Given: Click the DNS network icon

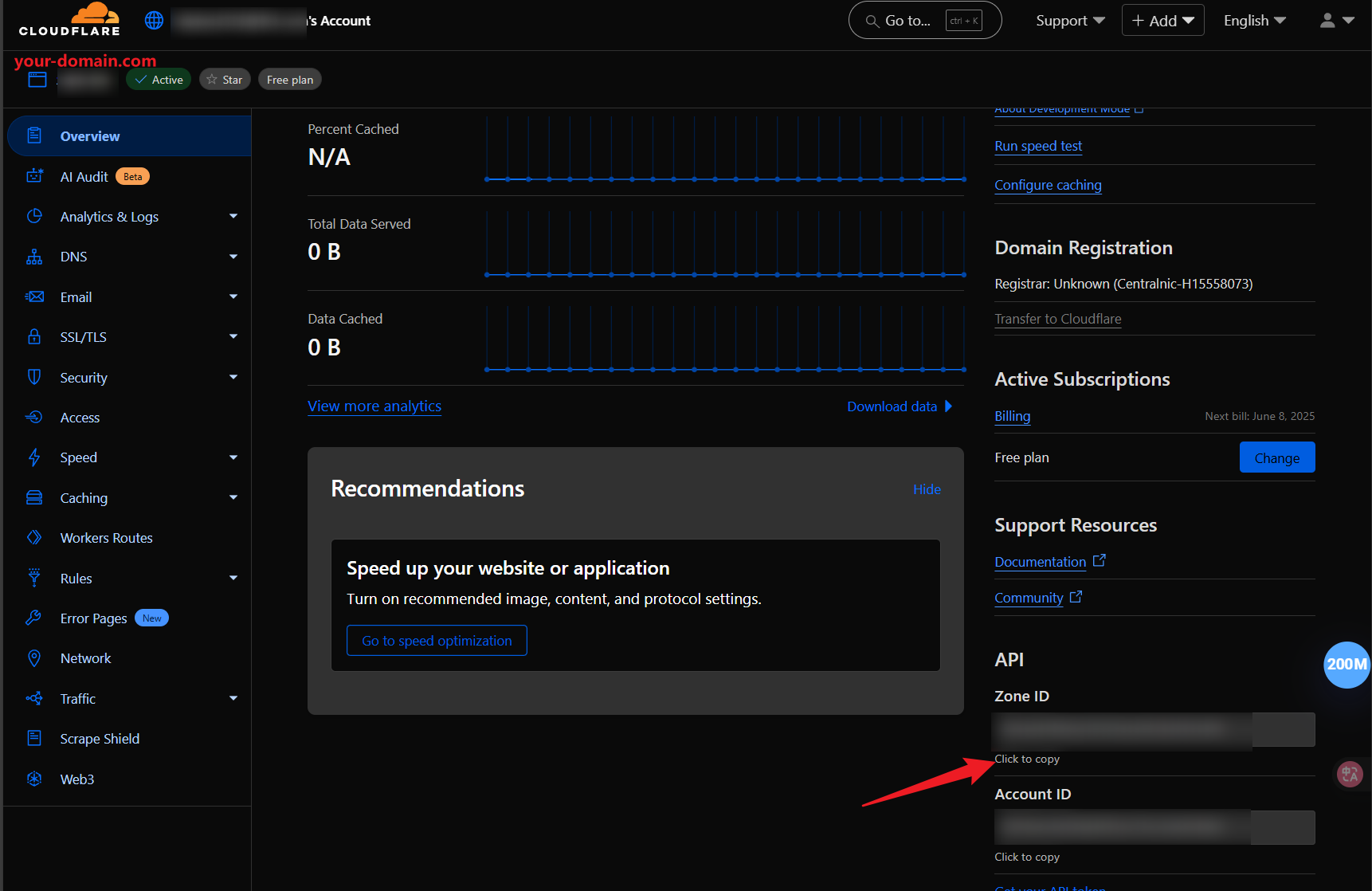Looking at the screenshot, I should tap(34, 257).
